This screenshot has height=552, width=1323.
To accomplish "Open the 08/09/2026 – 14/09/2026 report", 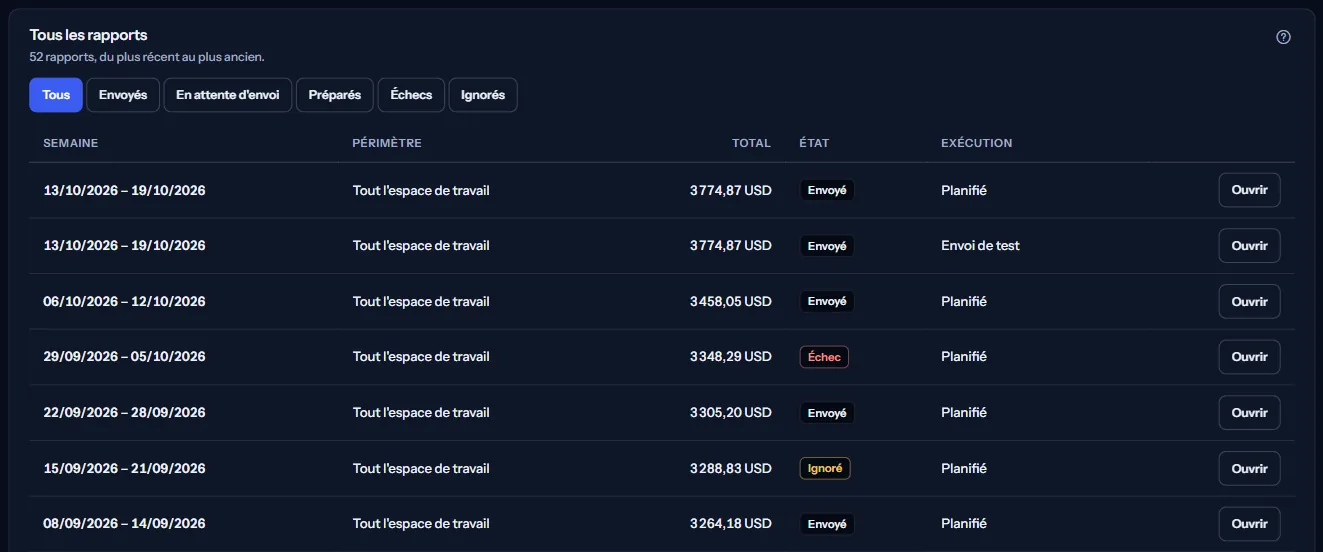I will click(x=1249, y=524).
